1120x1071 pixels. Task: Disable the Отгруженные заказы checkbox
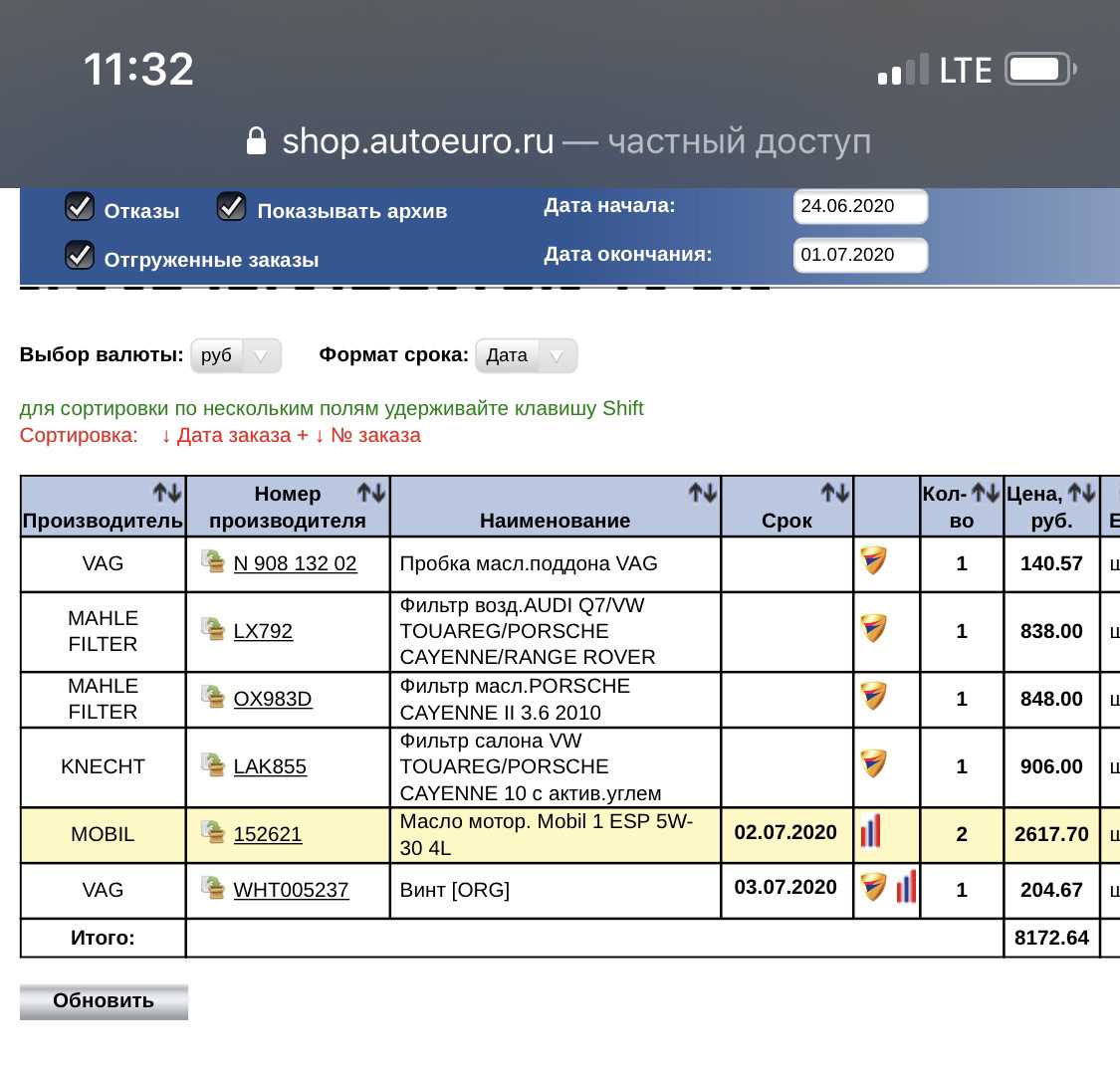pos(80,256)
